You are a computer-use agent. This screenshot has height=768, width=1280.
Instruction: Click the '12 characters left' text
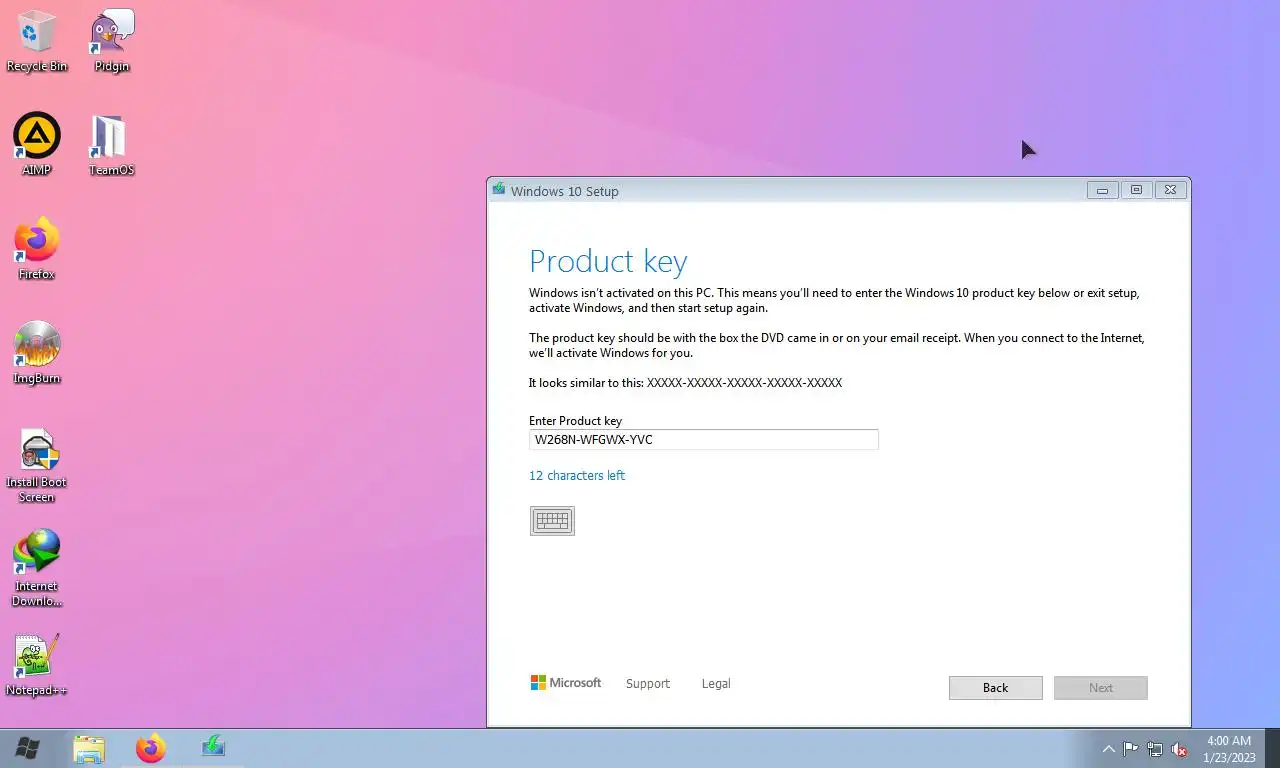pyautogui.click(x=577, y=475)
